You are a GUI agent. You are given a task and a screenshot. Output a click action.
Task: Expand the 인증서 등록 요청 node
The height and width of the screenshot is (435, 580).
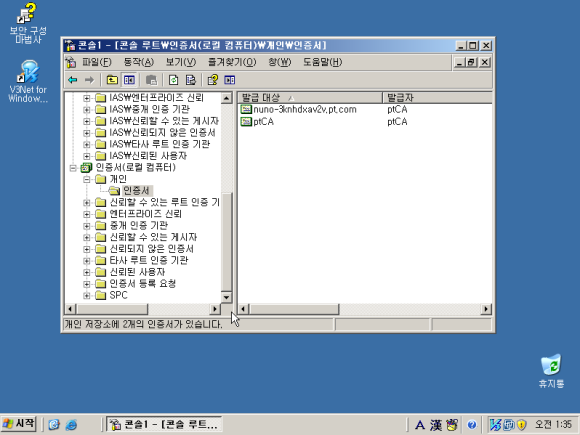[x=87, y=284]
